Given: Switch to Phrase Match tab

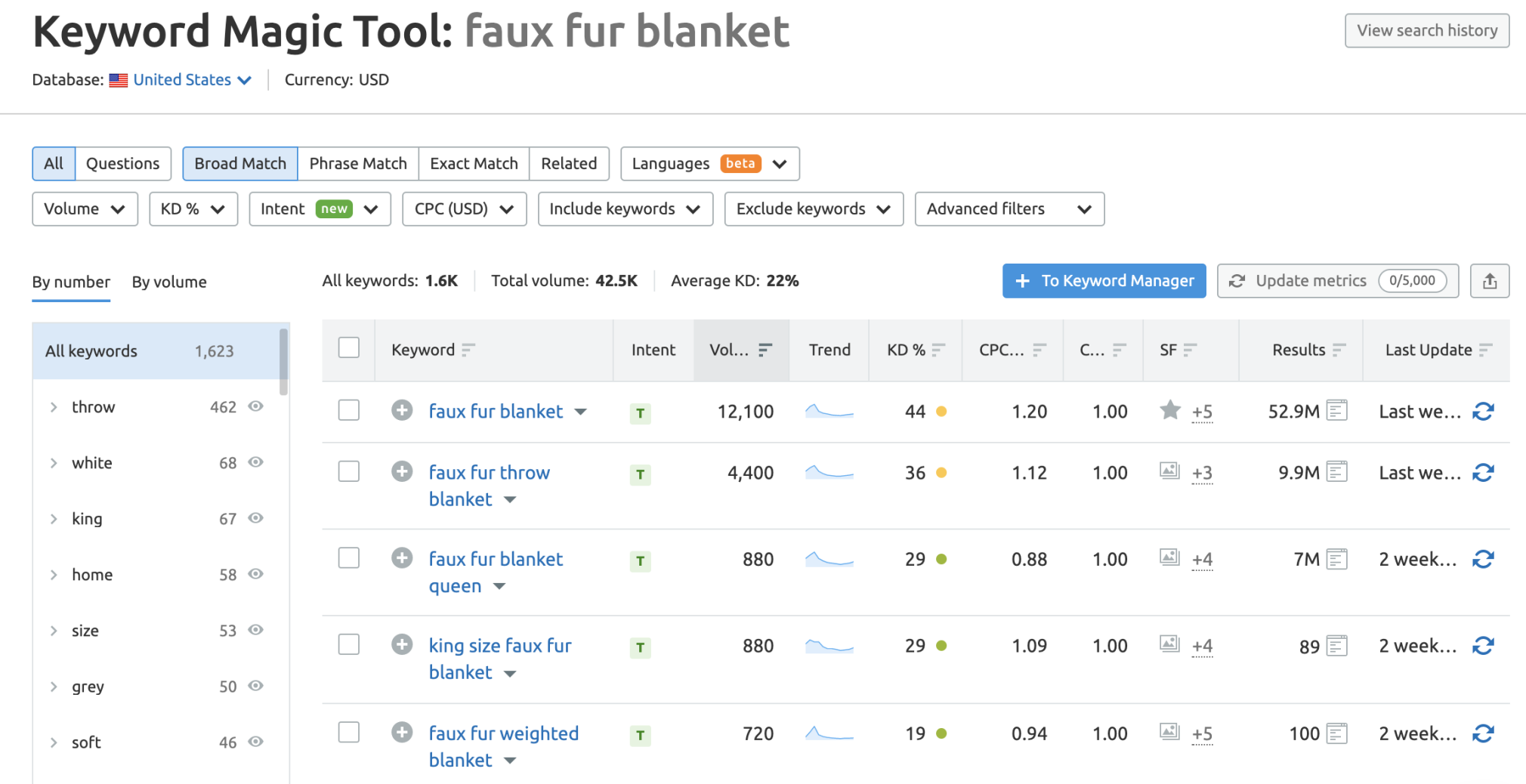Looking at the screenshot, I should click(358, 164).
